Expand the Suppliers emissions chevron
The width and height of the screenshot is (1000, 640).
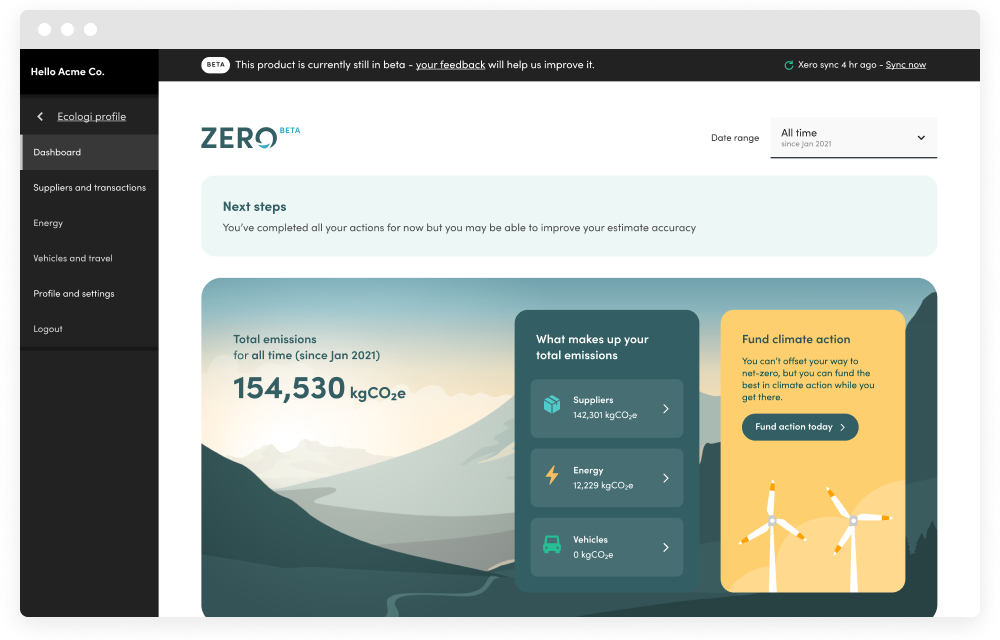pos(666,408)
